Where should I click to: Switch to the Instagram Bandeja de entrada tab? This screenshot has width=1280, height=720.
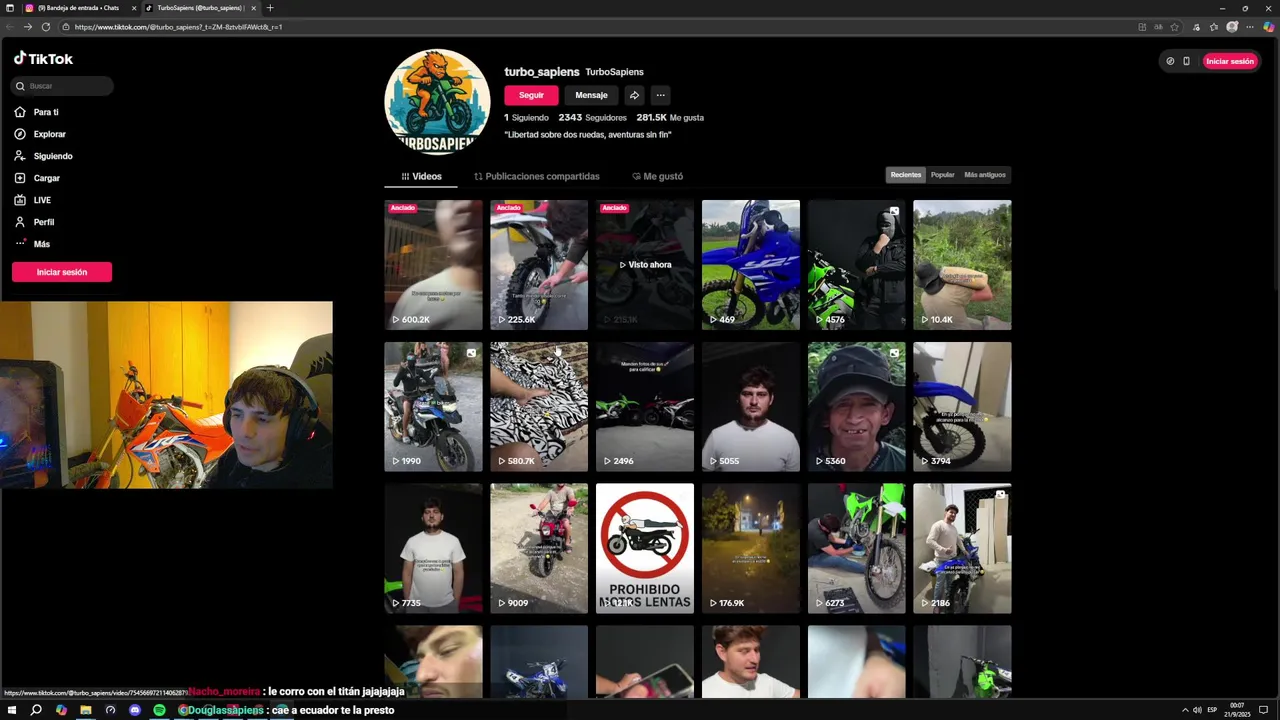point(78,8)
